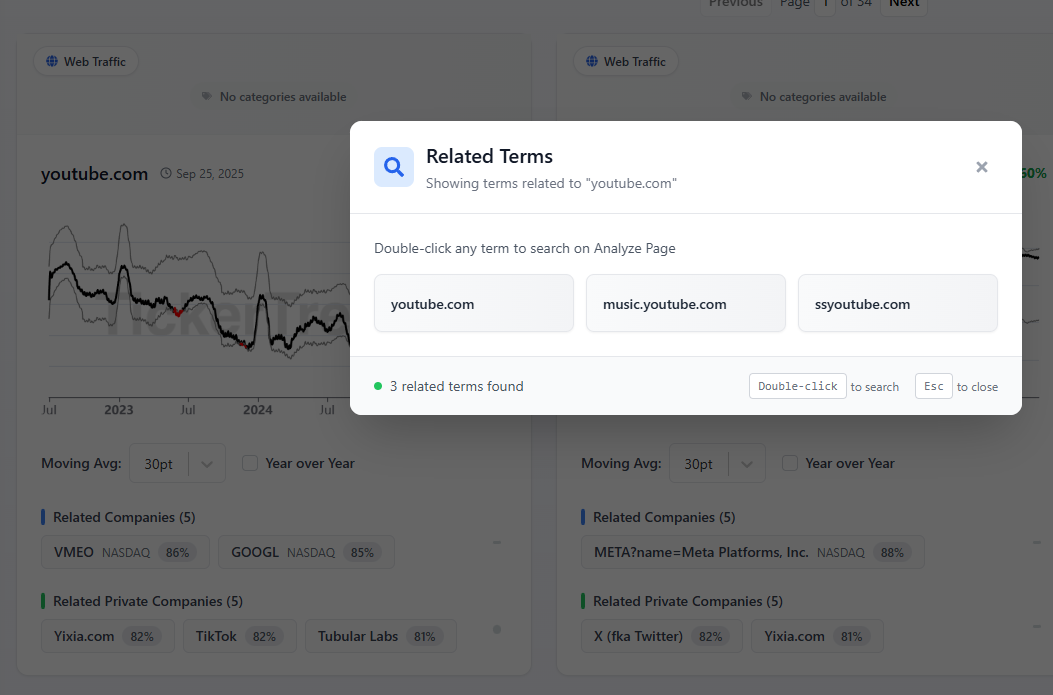Open the GOOGL related company chip
This screenshot has height=695, width=1053.
coord(306,552)
